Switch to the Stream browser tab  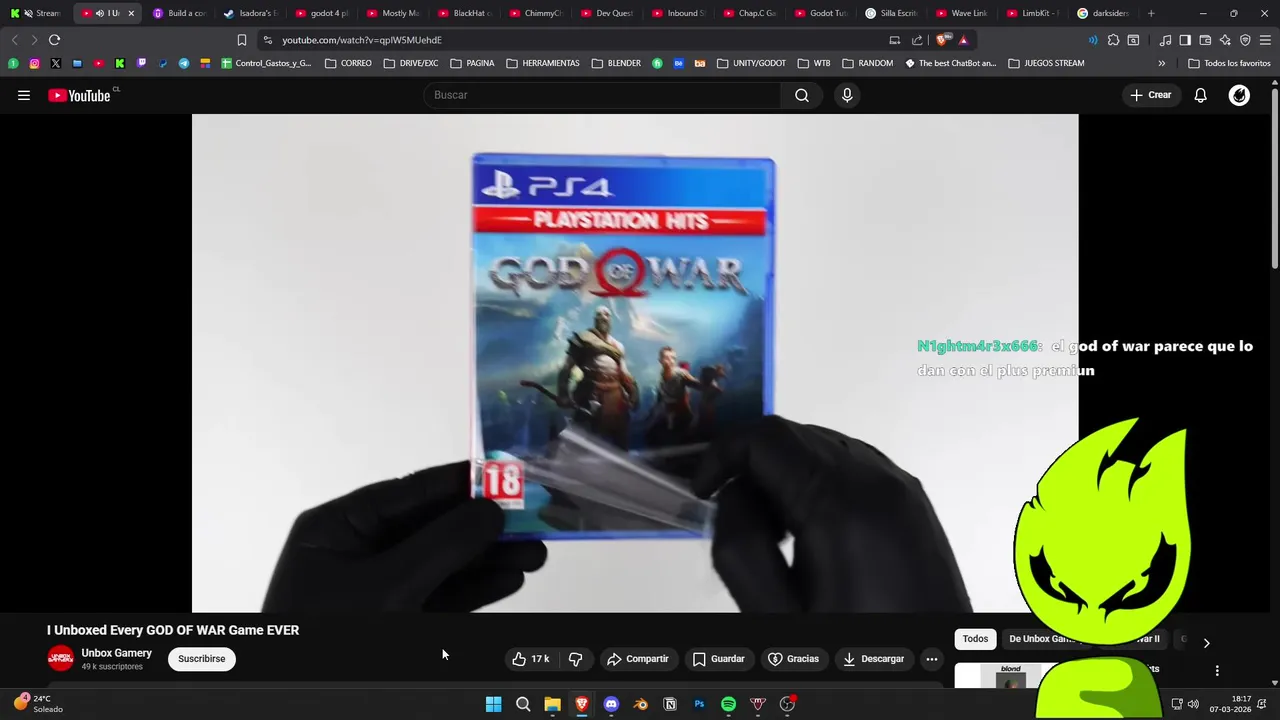tap(35, 13)
